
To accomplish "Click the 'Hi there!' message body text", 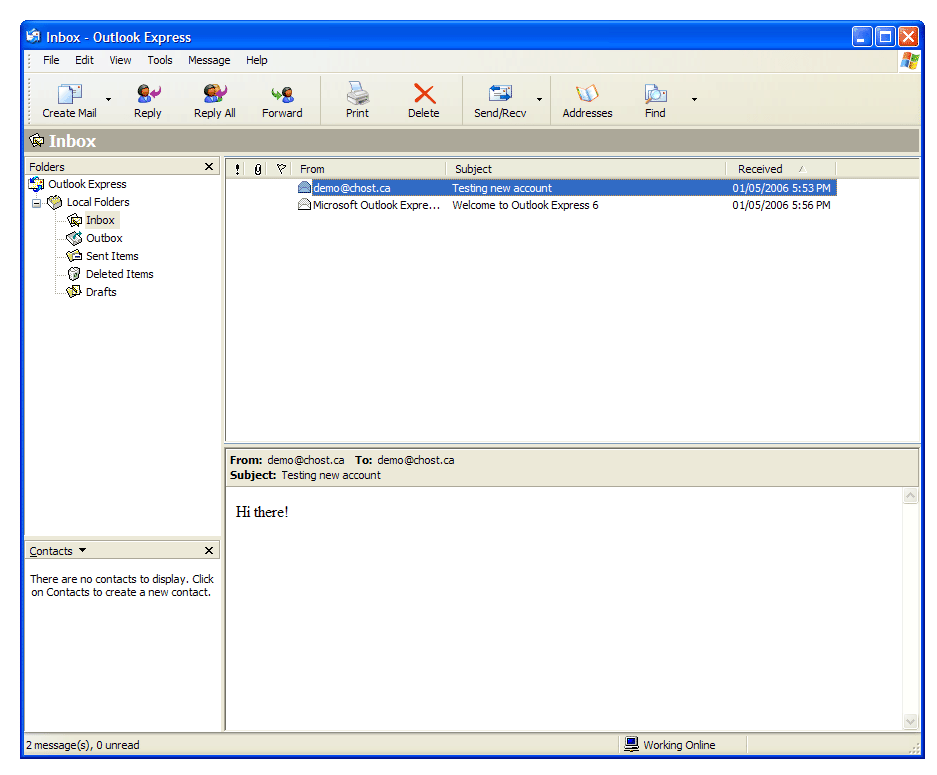I will point(262,512).
